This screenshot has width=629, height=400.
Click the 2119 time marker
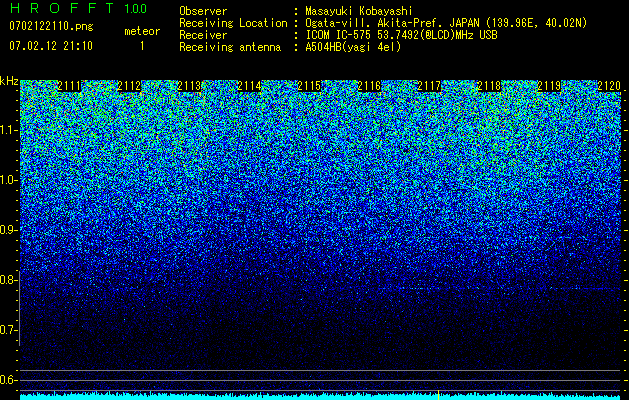[549, 86]
